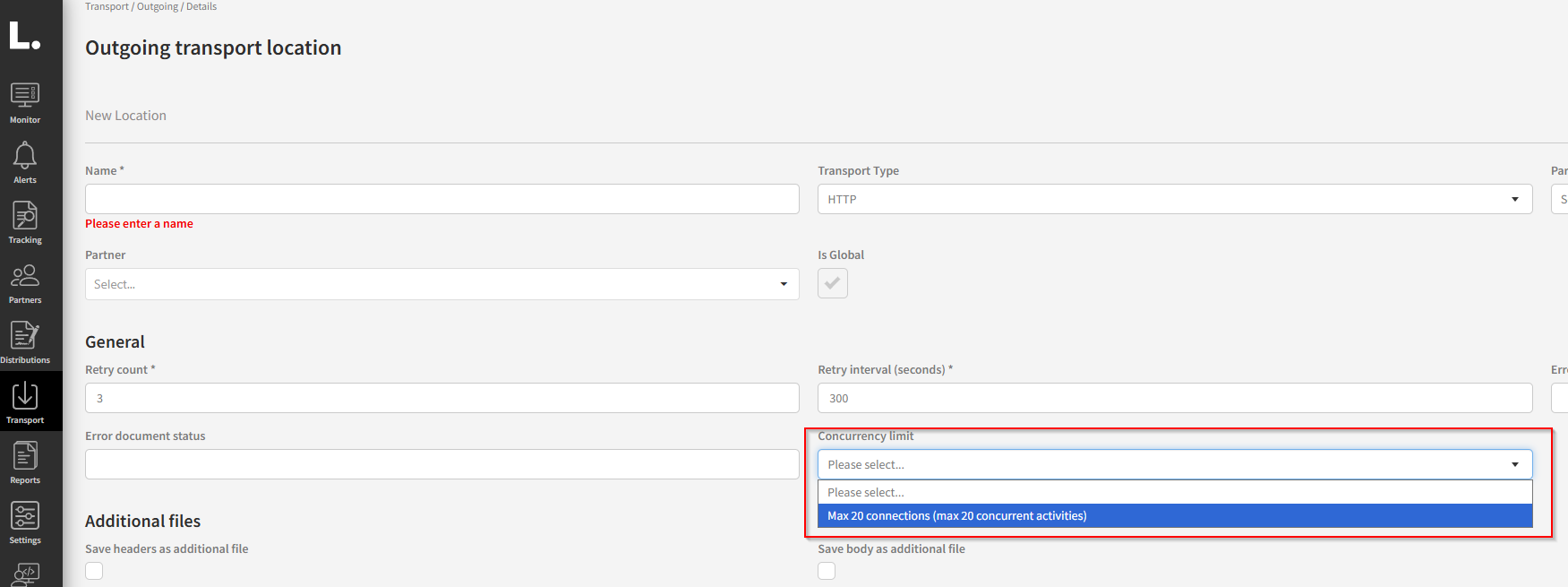The image size is (1568, 587).
Task: Go to the Tracking page
Action: pos(25,222)
